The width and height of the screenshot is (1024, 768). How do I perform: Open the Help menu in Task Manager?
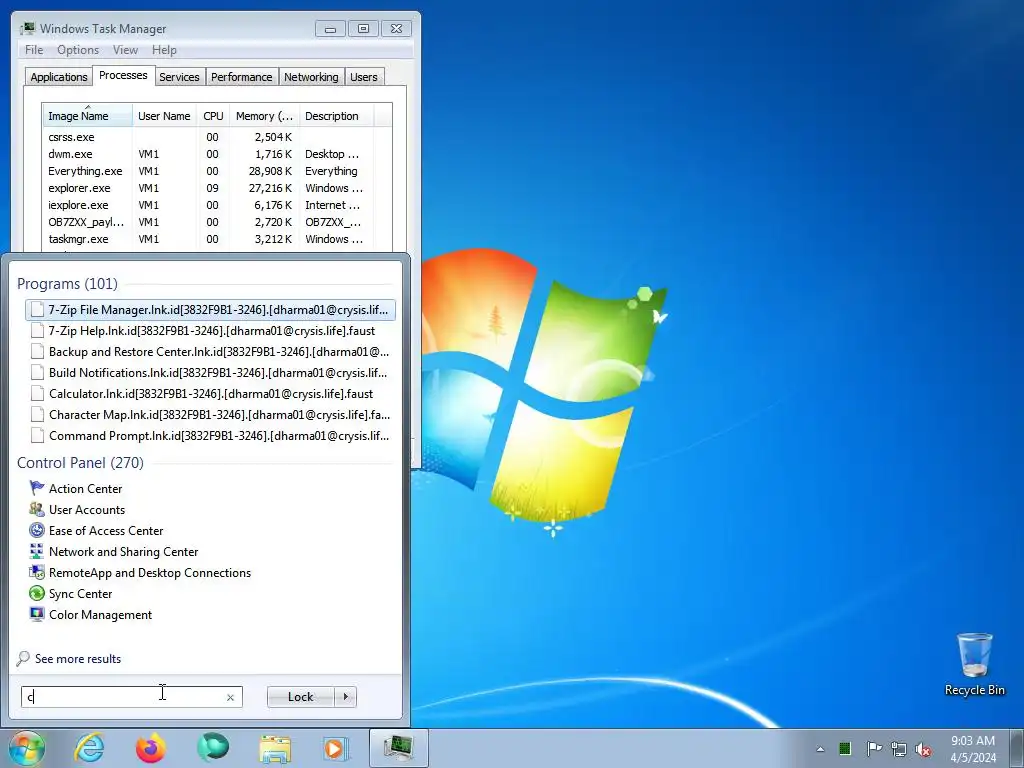(x=164, y=50)
